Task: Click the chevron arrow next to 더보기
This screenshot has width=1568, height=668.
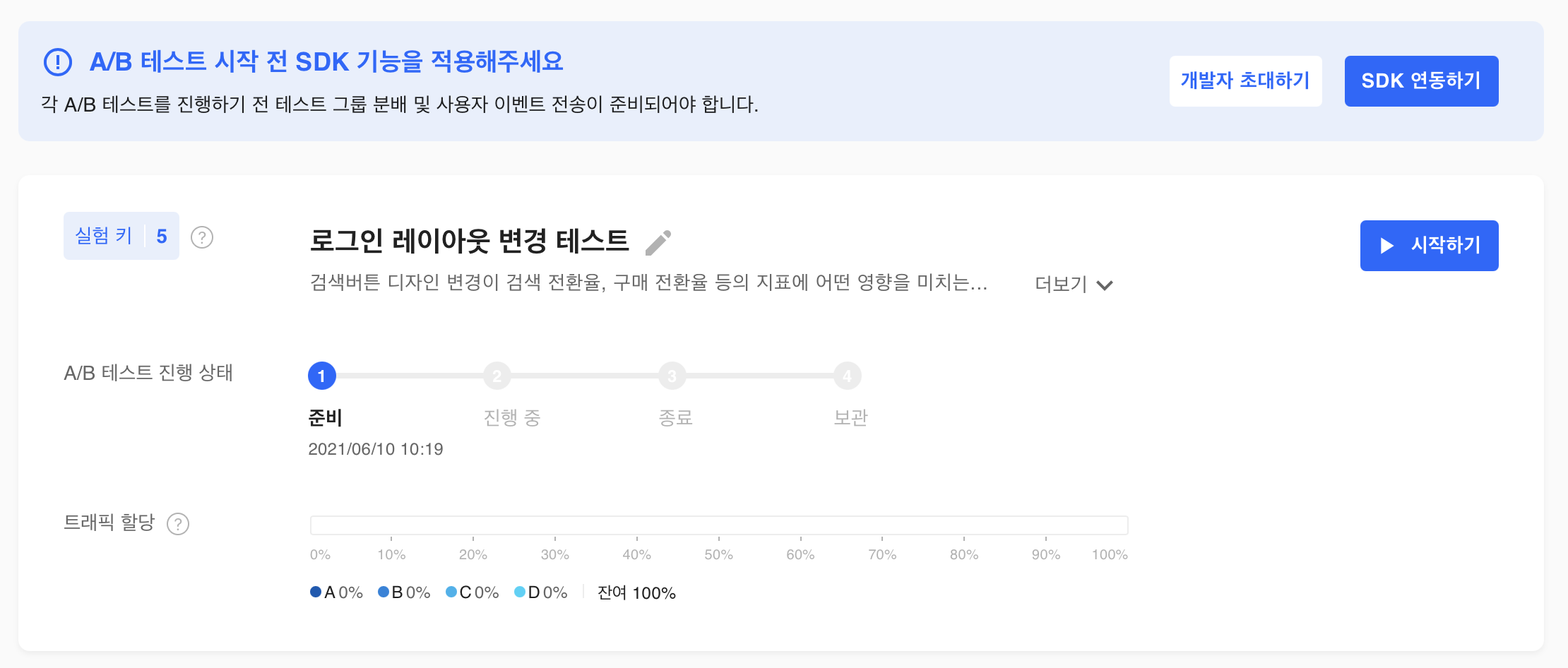Action: tap(1105, 285)
